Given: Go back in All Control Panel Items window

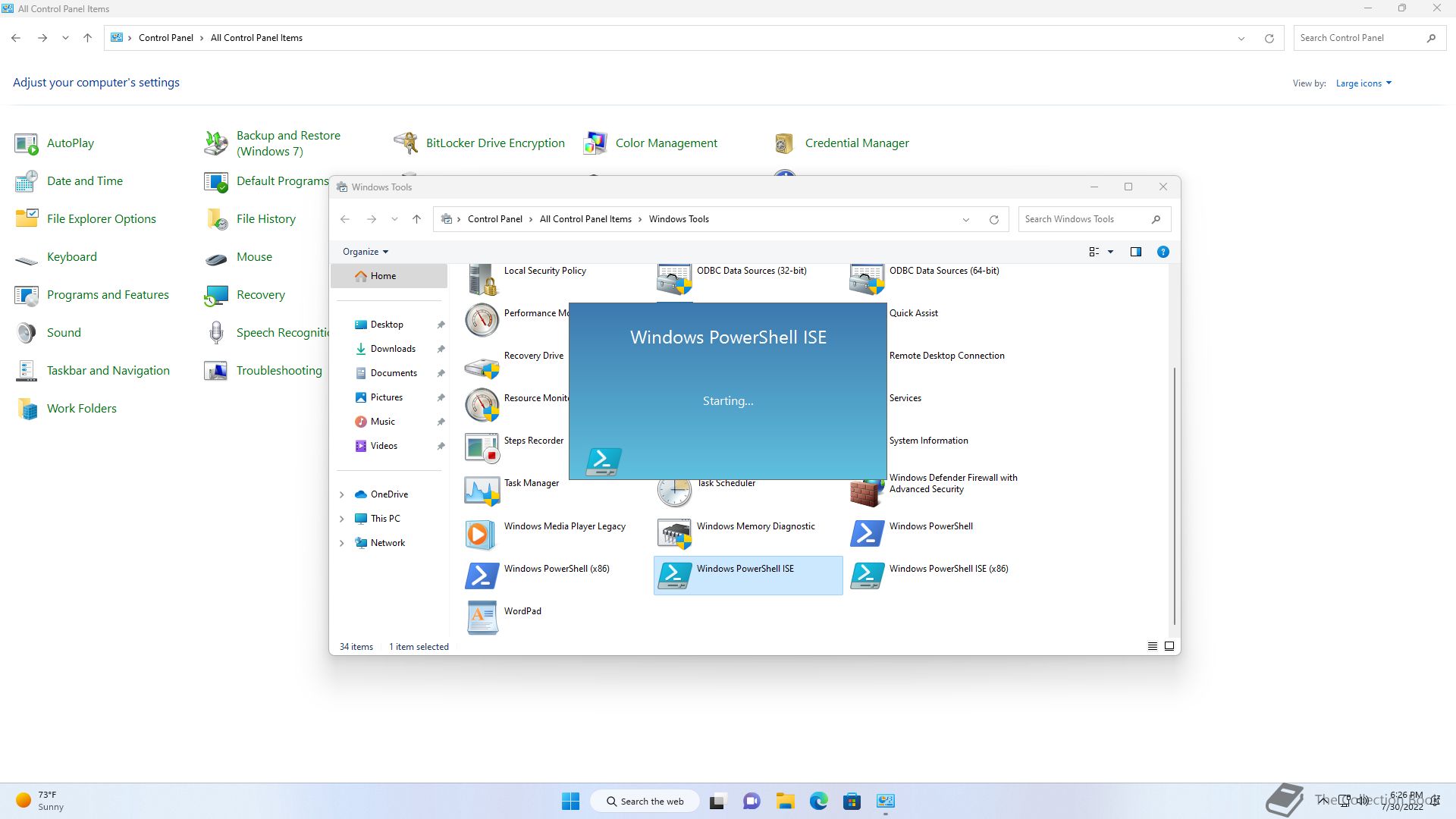Looking at the screenshot, I should click(16, 38).
